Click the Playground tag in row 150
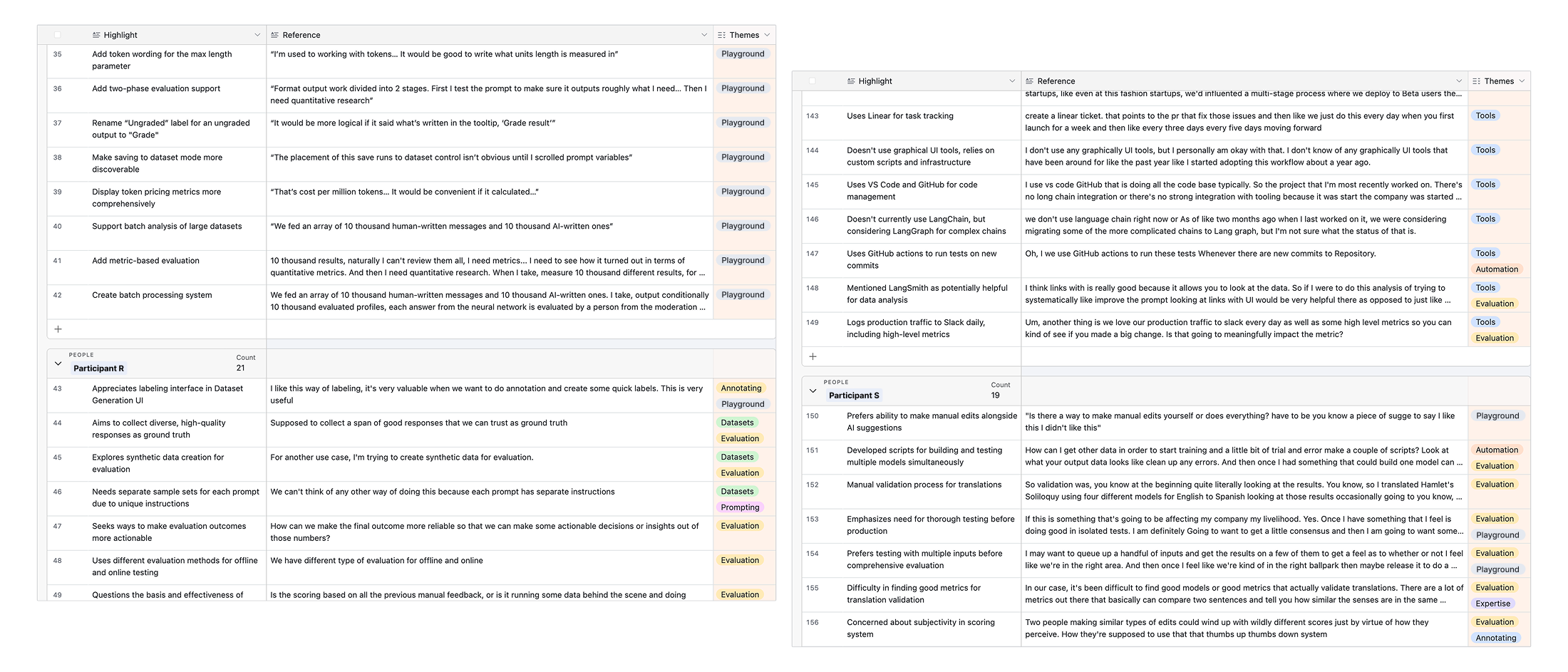 coord(1497,415)
